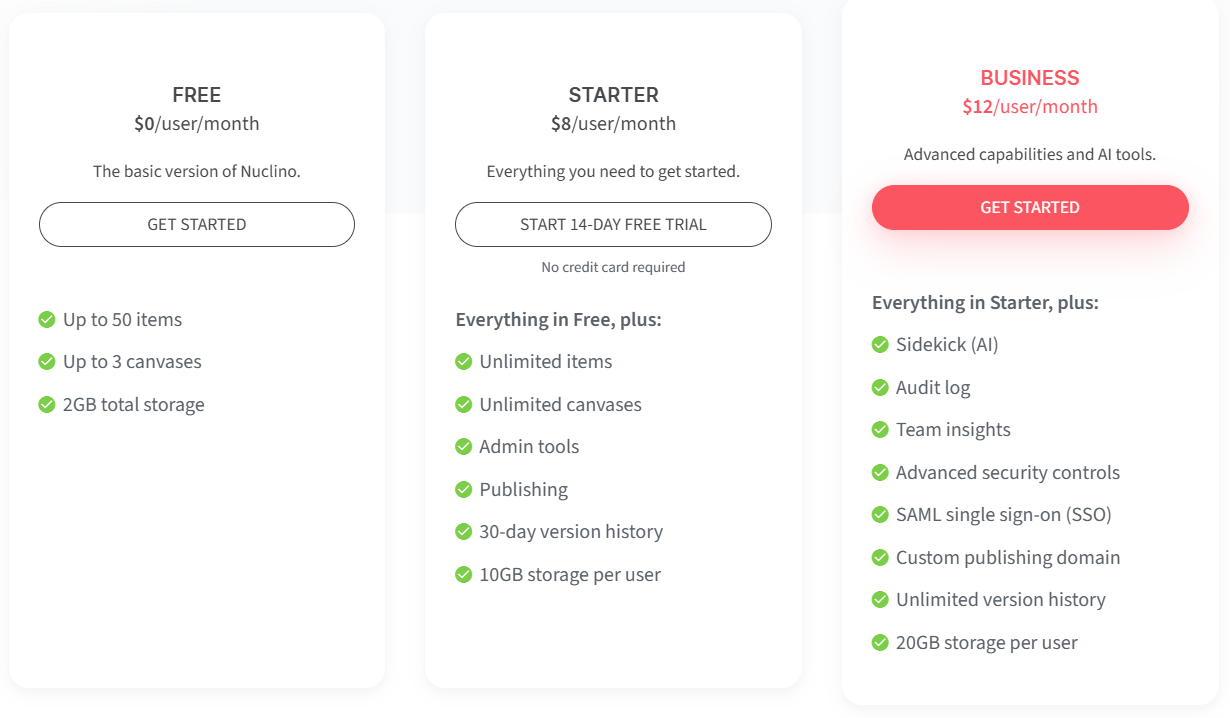
Task: Click the checkmark beside 30-day version history
Action: pos(463,532)
